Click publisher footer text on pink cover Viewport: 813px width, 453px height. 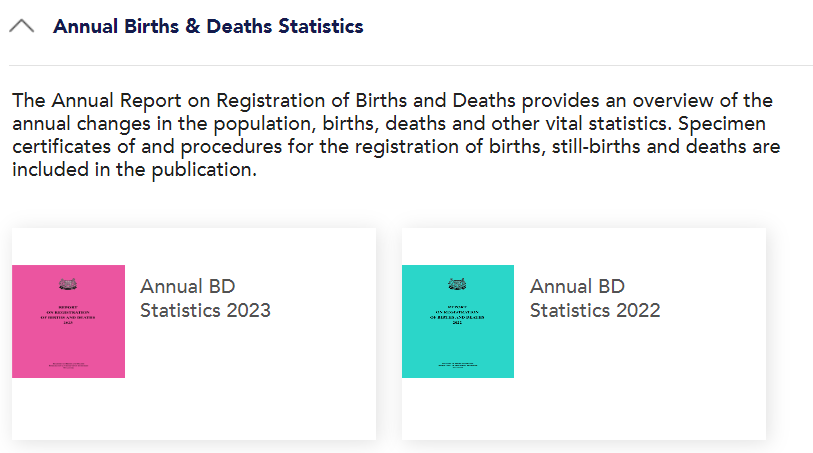[x=68, y=365]
